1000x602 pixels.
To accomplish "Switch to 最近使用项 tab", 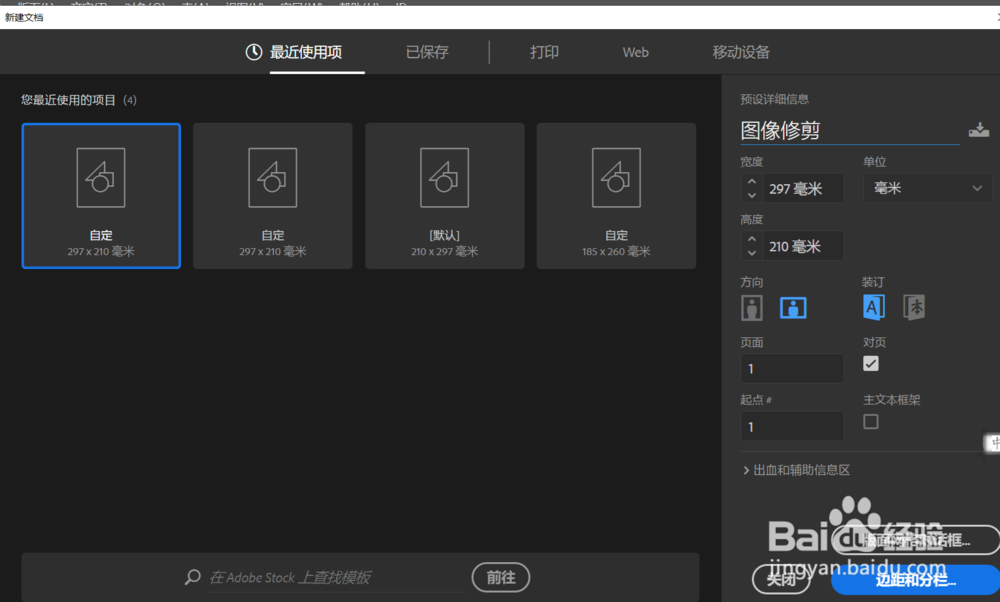I will coord(305,52).
